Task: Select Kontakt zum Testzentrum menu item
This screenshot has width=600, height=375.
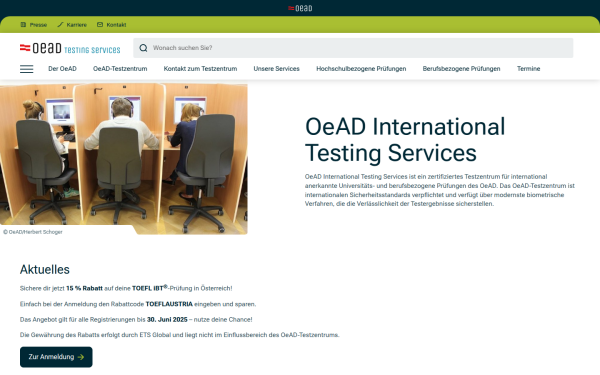Action: pyautogui.click(x=200, y=69)
